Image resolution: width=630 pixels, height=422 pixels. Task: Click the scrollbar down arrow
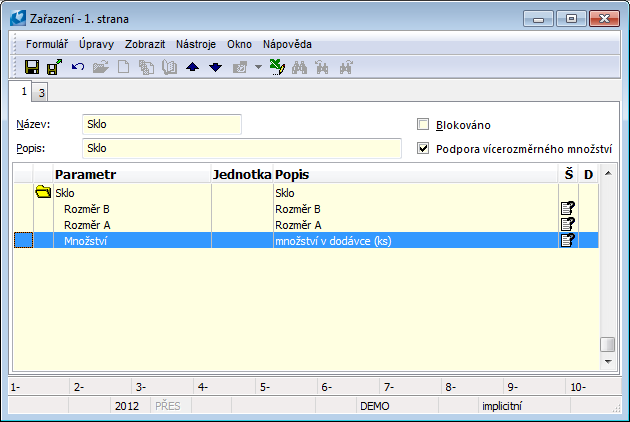tap(608, 362)
